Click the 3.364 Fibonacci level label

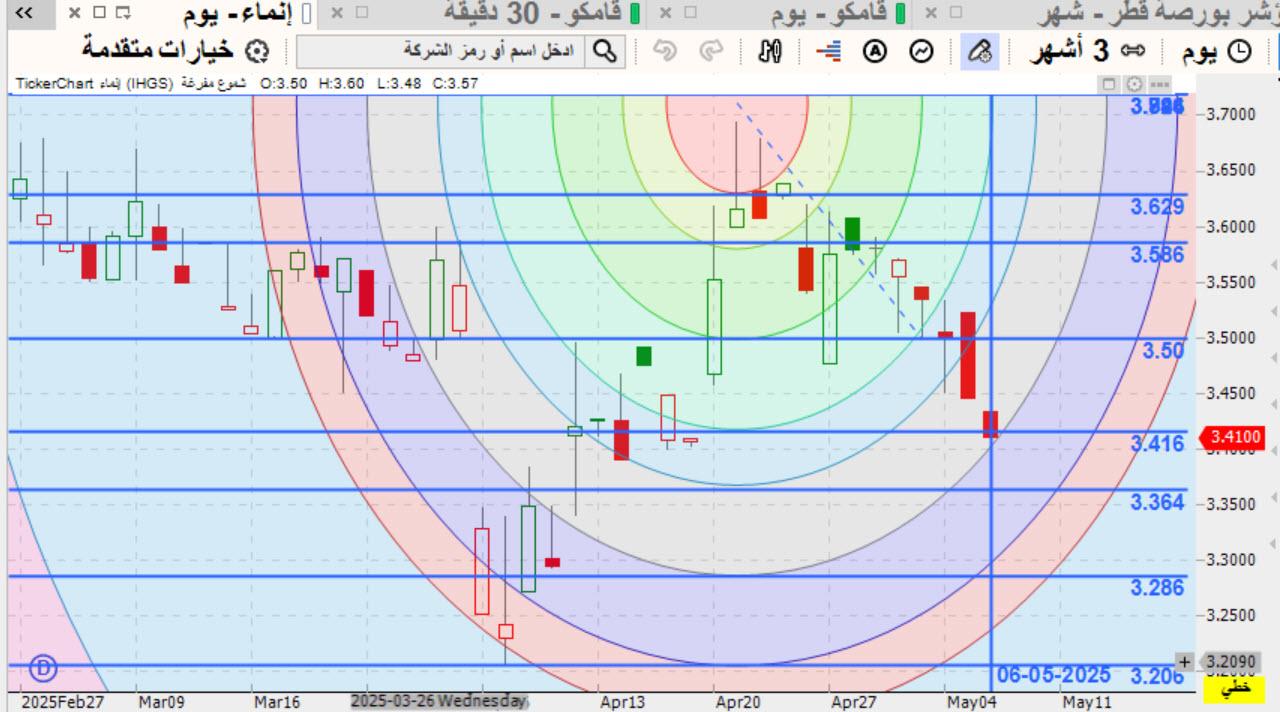point(1157,502)
